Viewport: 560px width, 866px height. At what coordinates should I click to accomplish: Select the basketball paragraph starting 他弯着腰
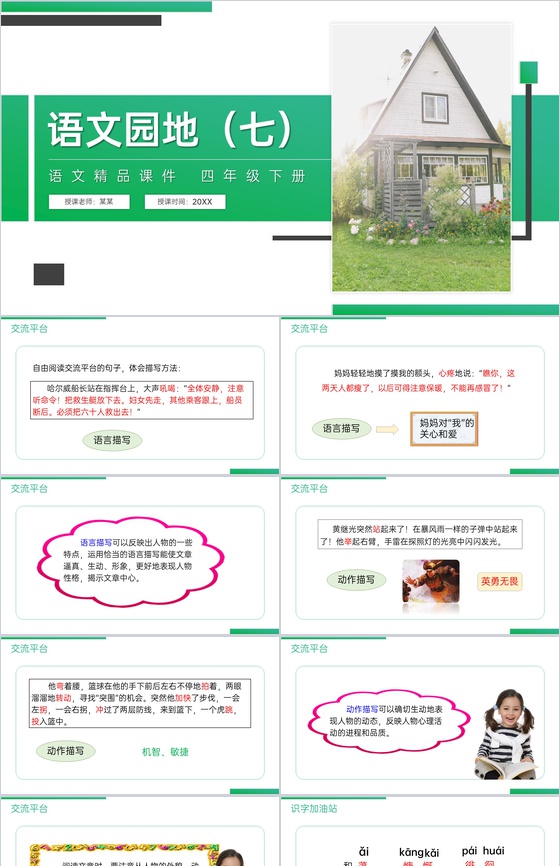140,704
